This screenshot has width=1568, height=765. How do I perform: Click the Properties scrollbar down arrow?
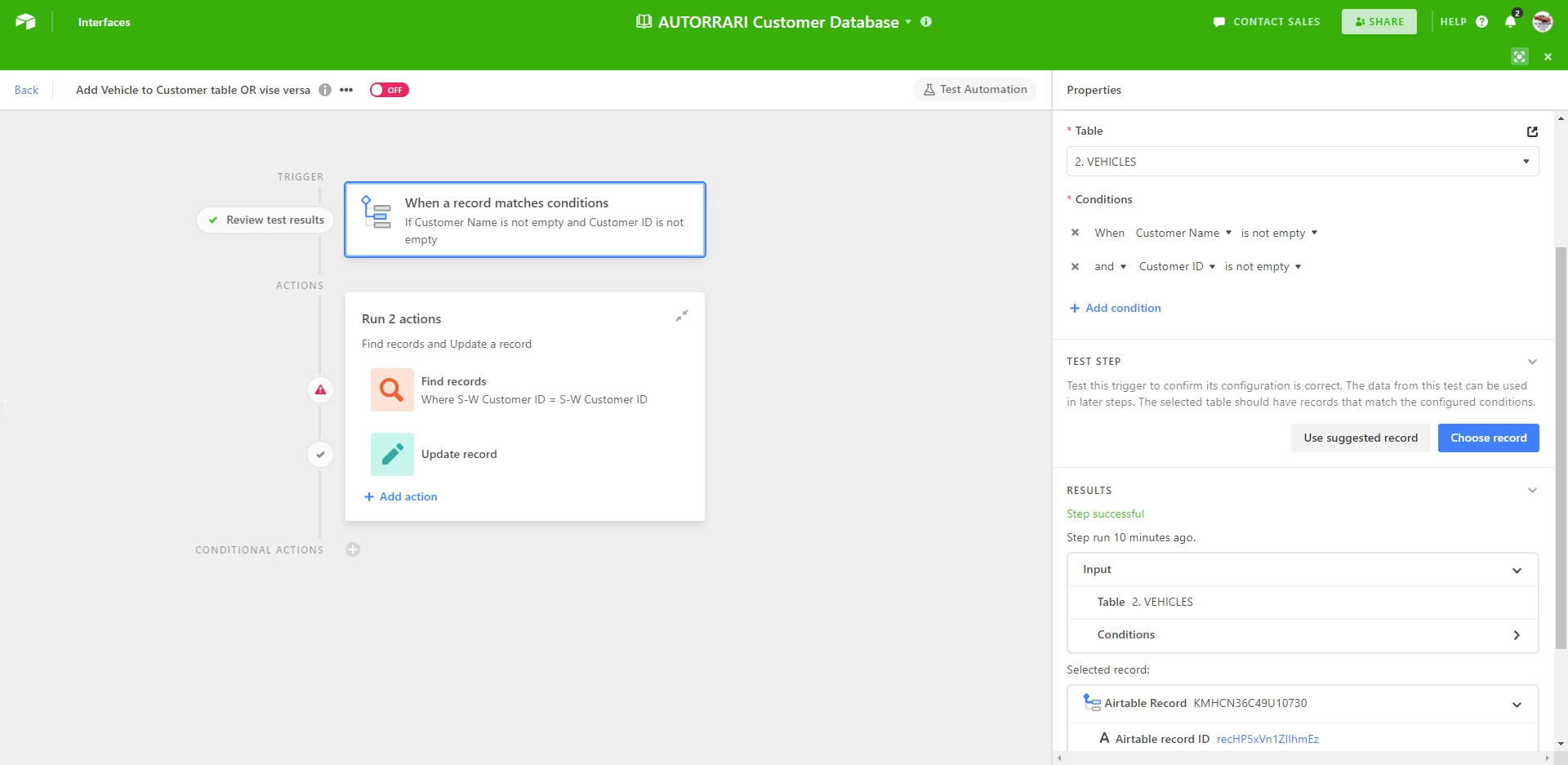(1561, 744)
